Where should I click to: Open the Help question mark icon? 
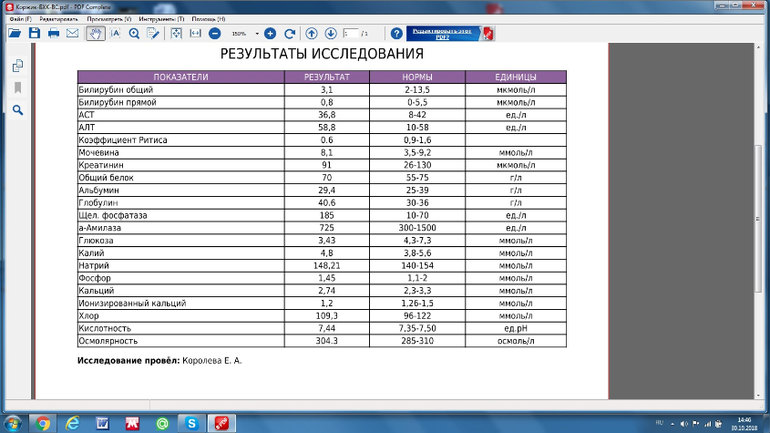[x=397, y=34]
